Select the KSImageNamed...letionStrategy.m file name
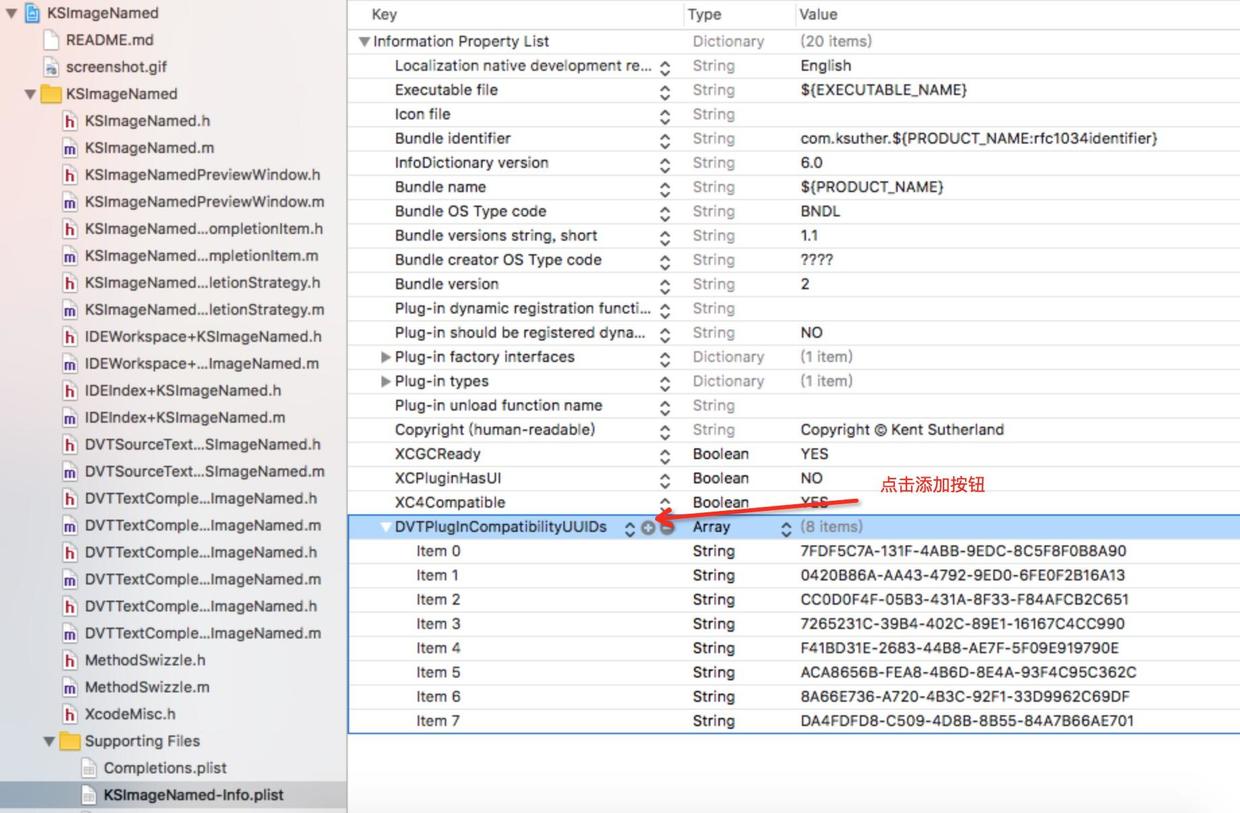1240x813 pixels. point(205,310)
